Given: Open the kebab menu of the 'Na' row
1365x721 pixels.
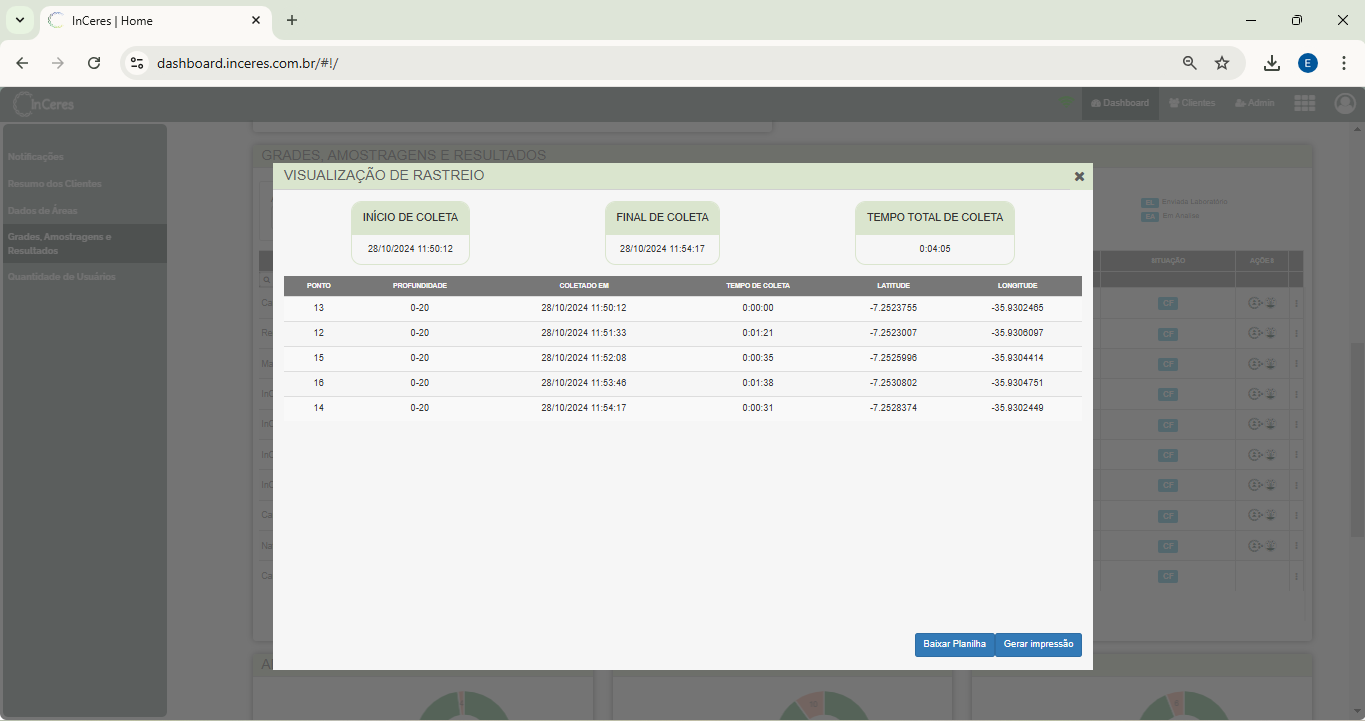Looking at the screenshot, I should coord(1296,546).
